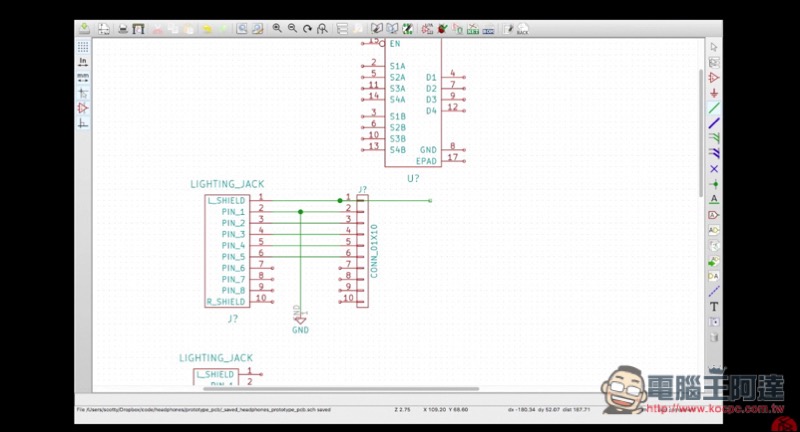Click the junction dot on L_SHIELD wire
The image size is (800, 432).
coord(340,200)
